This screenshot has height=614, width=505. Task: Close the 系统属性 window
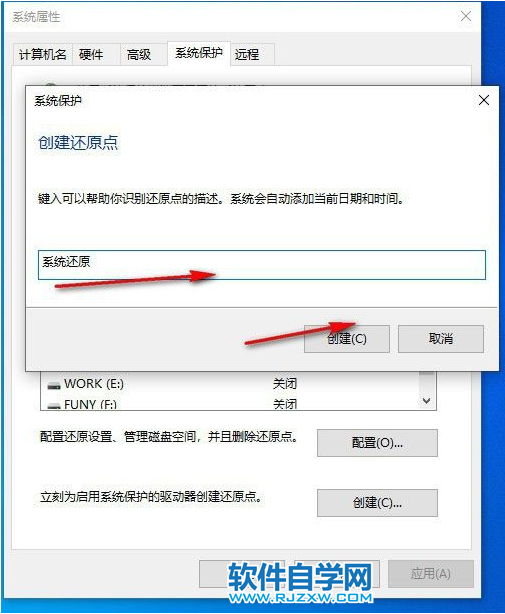(x=466, y=16)
